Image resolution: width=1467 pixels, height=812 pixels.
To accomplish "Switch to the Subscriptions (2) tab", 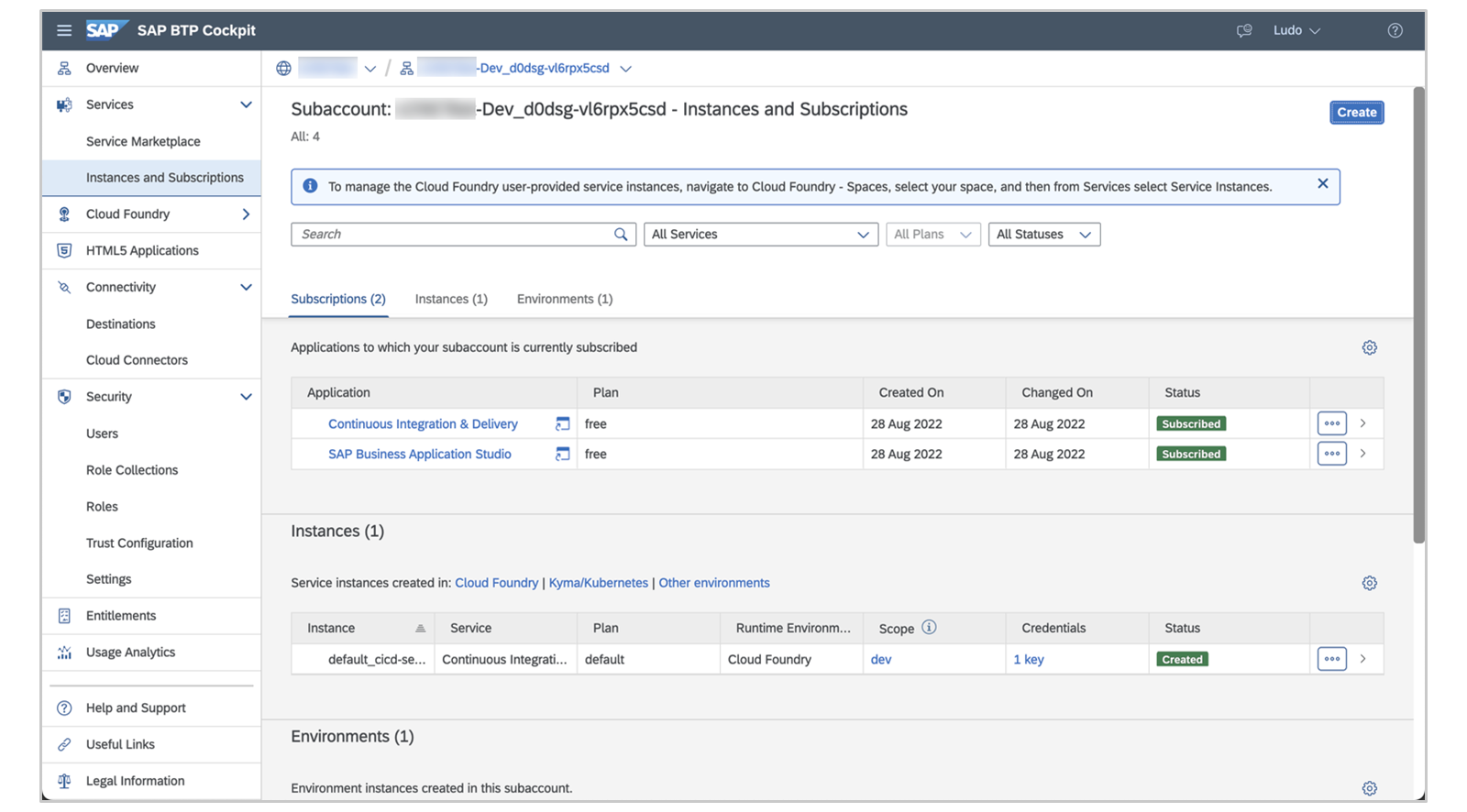I will 338,299.
